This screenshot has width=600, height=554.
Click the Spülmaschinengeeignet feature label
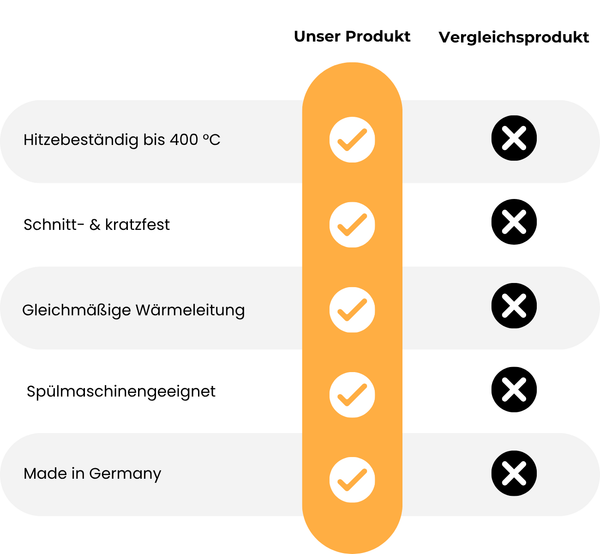120,390
